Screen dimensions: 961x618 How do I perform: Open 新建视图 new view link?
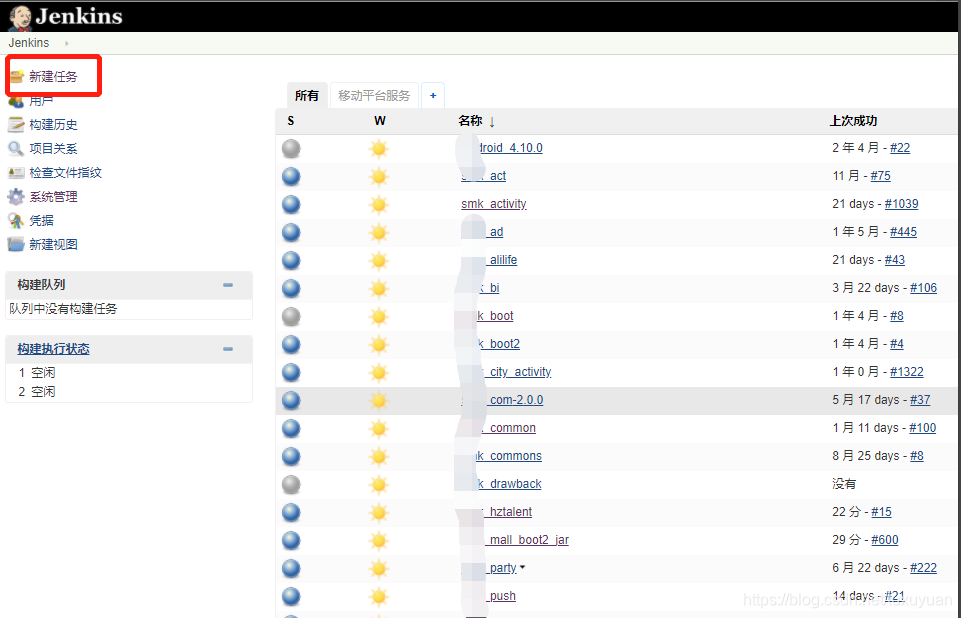tap(53, 245)
